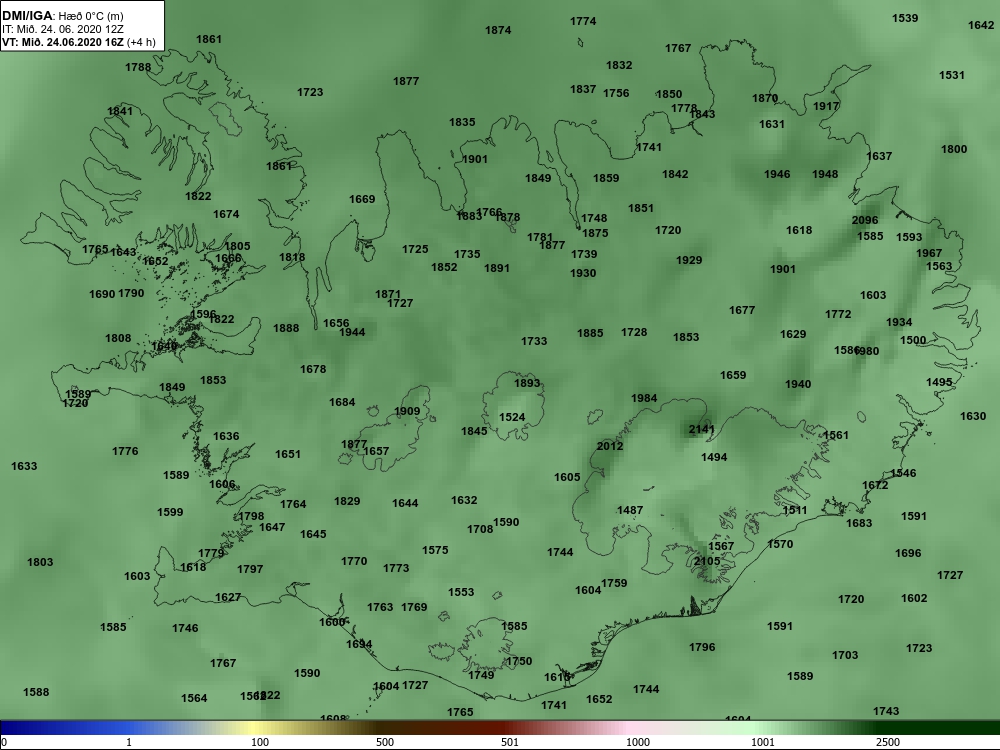Click the legend label '500'
Screen dimensions: 1000x750
click(385, 742)
